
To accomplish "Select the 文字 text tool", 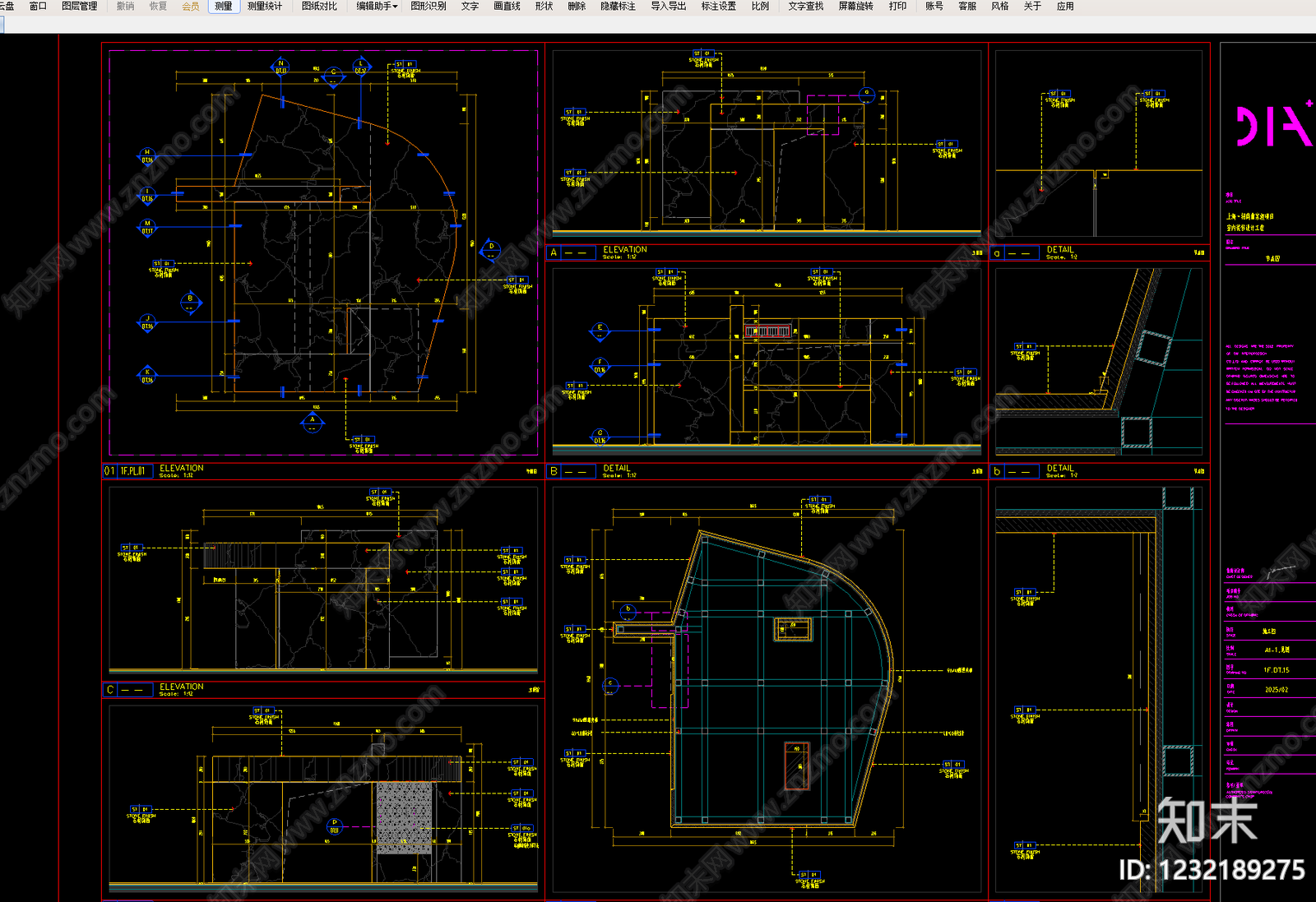I will point(470,6).
